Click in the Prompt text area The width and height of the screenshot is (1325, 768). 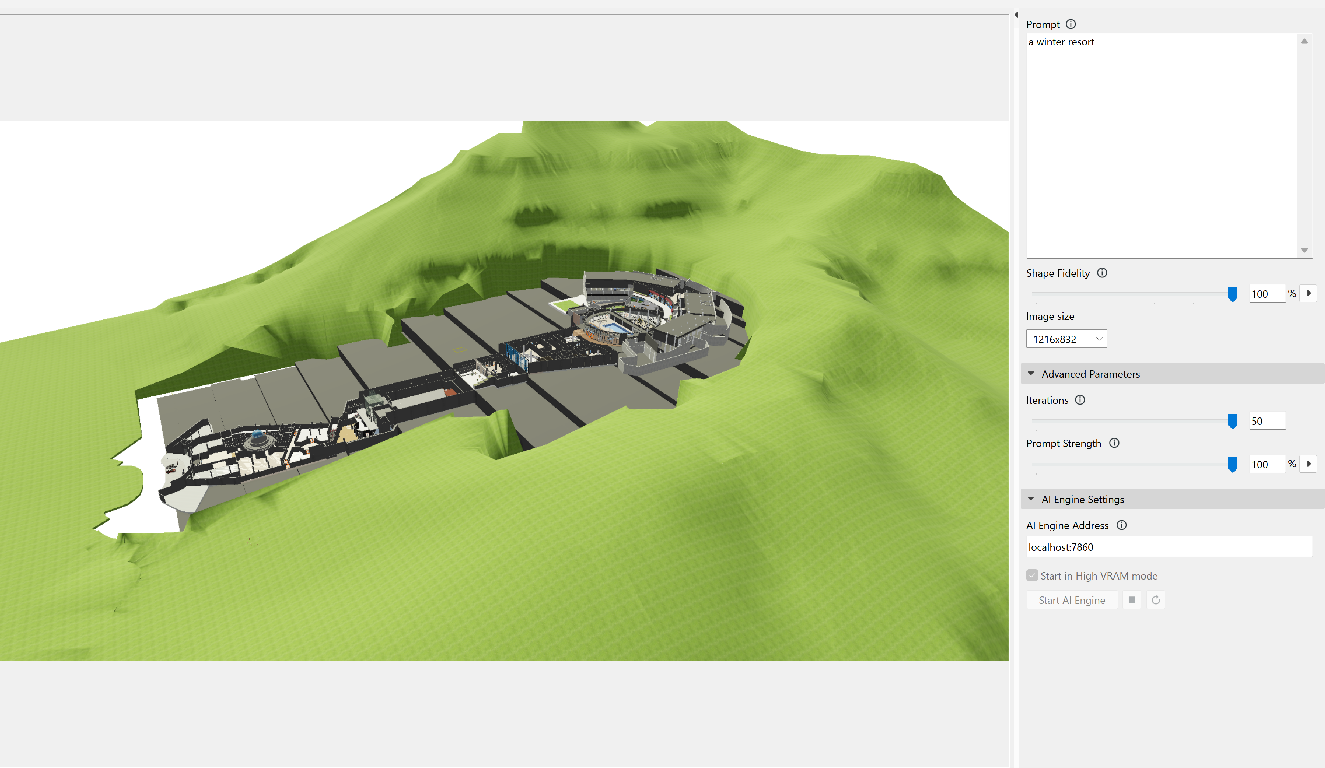tap(1162, 145)
